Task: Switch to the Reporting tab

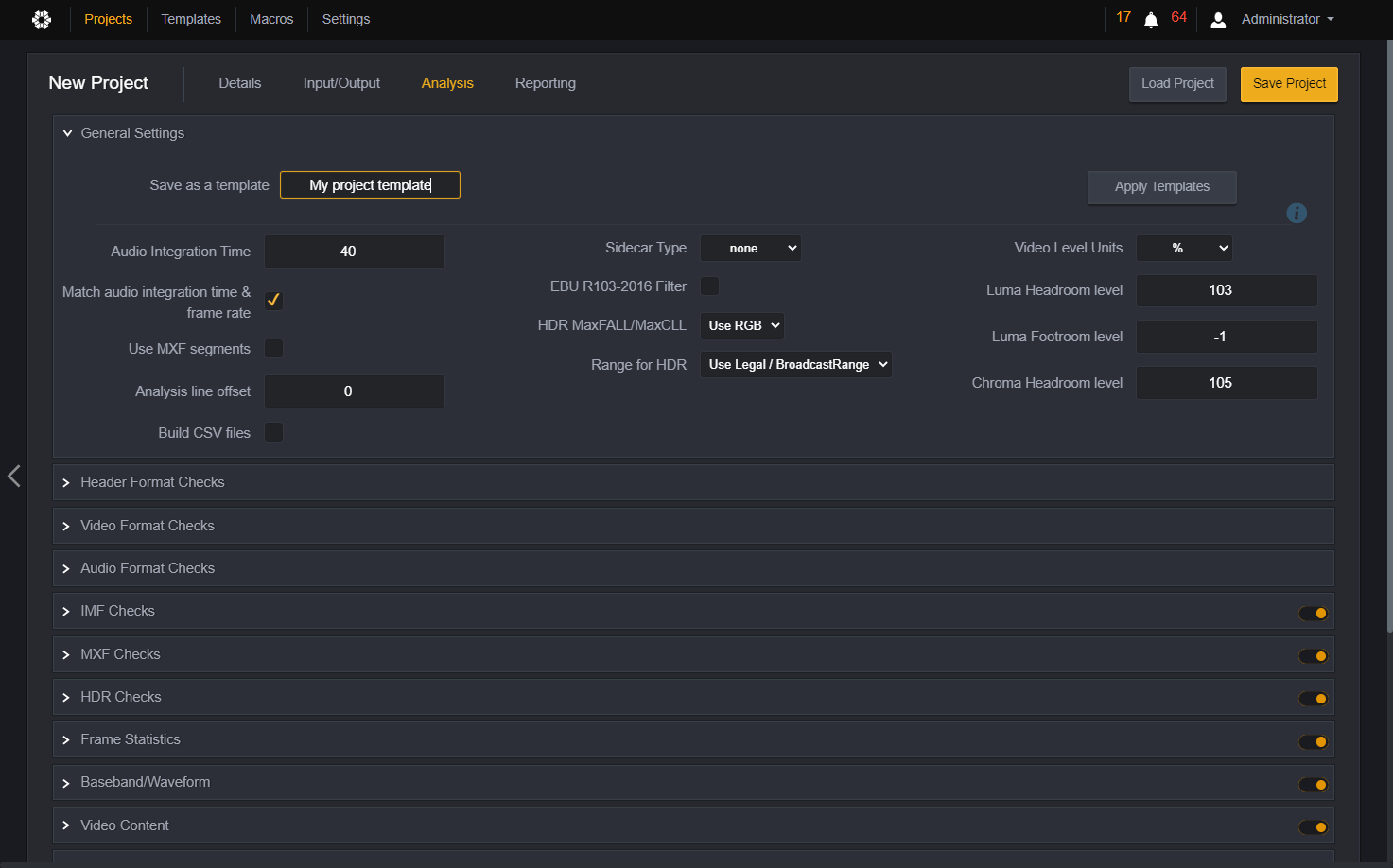Action: click(x=546, y=83)
